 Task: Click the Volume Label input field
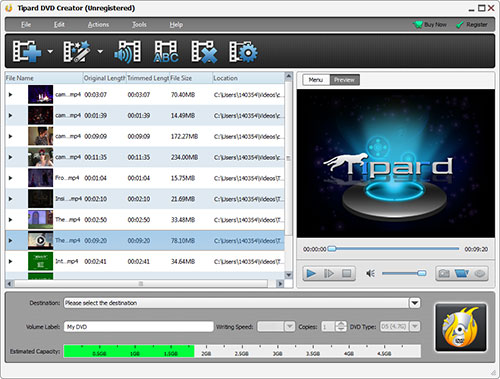coord(139,327)
